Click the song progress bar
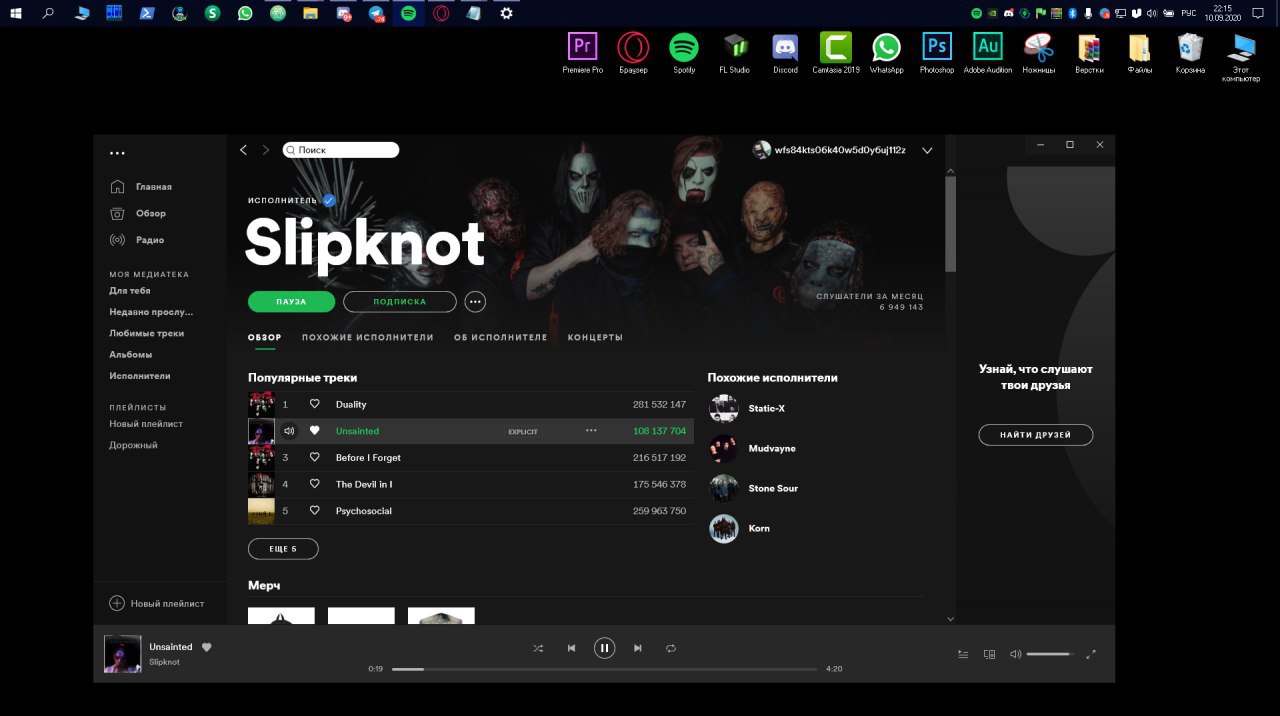This screenshot has height=716, width=1280. (604, 669)
